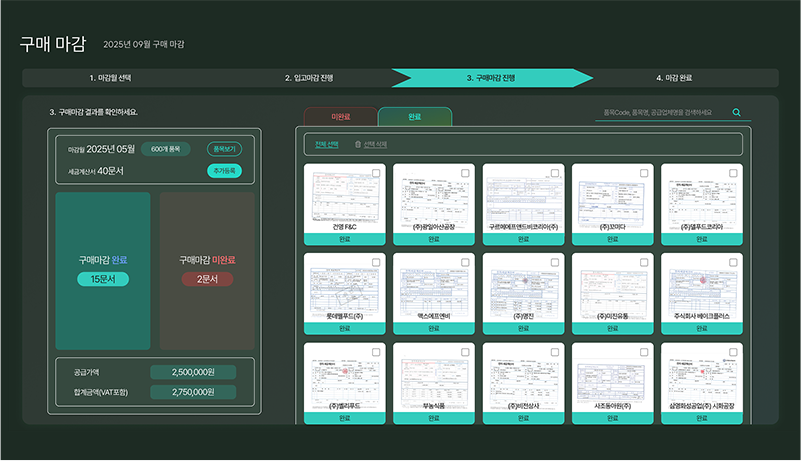Click the 15문서 completed count badge
This screenshot has height=461, width=801.
click(x=103, y=279)
